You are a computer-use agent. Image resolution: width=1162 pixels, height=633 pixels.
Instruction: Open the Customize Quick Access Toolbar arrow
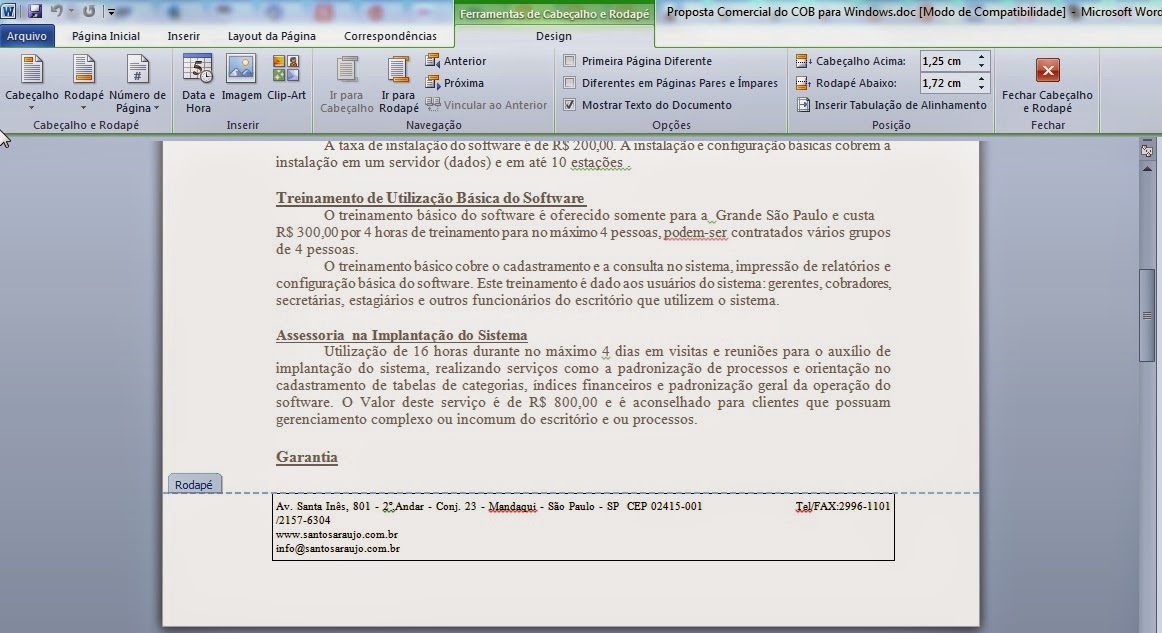(111, 12)
